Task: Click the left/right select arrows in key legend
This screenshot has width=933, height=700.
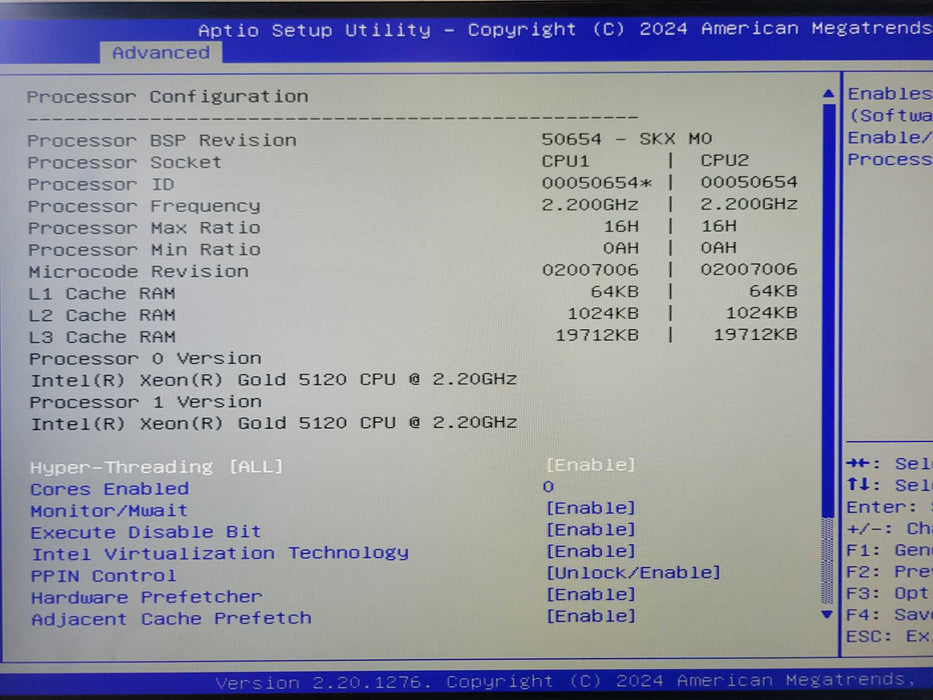Action: [x=858, y=463]
